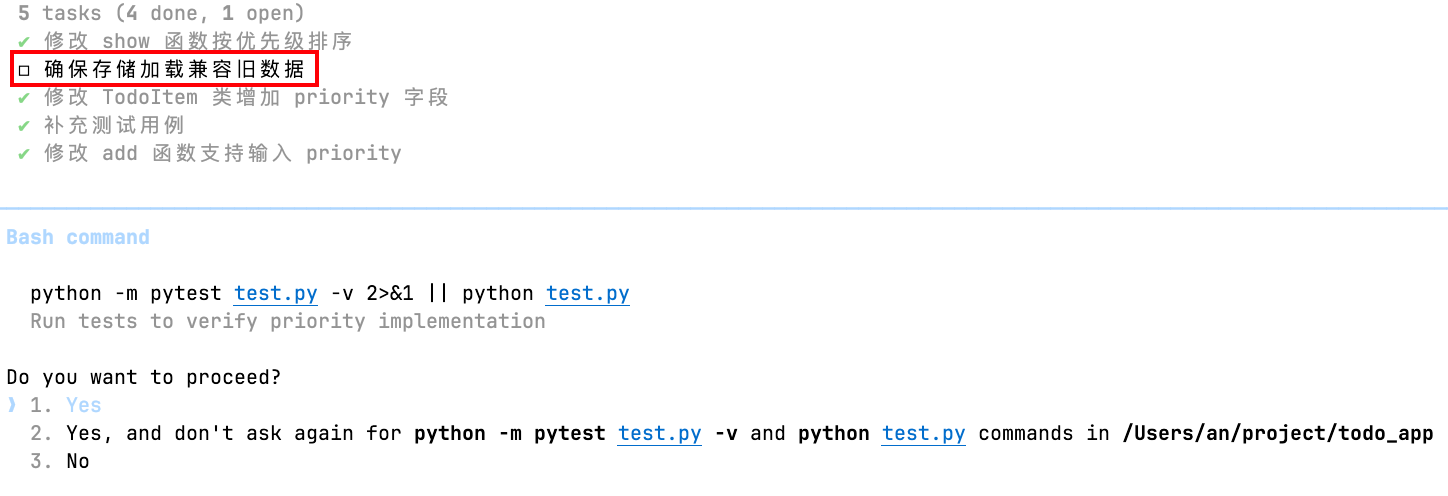
Task: Click test.py link after bold "python" in option 2
Action: pyautogui.click(x=923, y=433)
